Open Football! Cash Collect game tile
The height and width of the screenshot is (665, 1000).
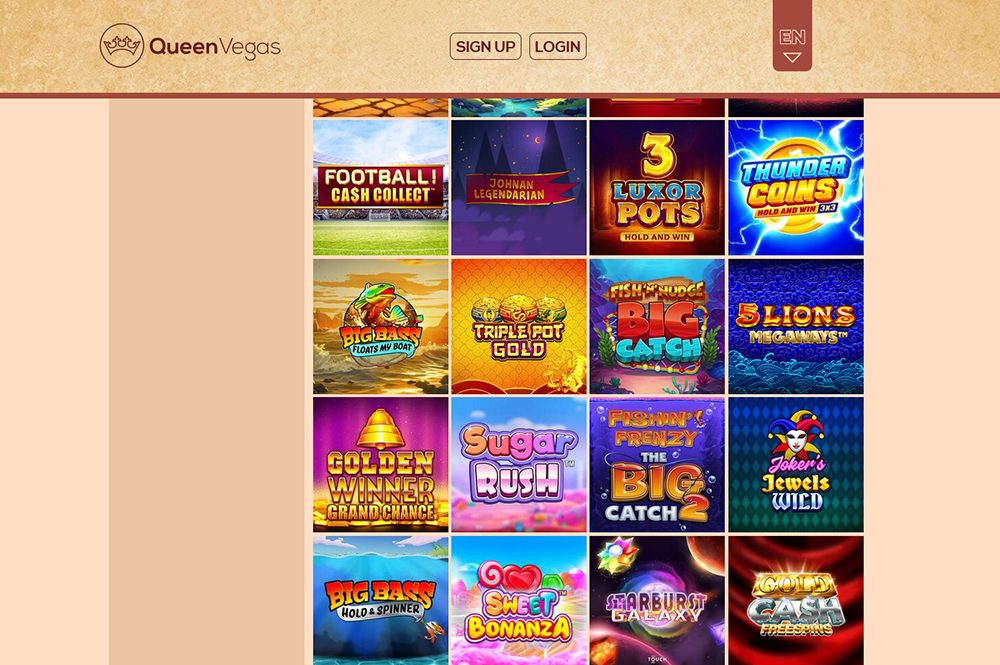(381, 187)
